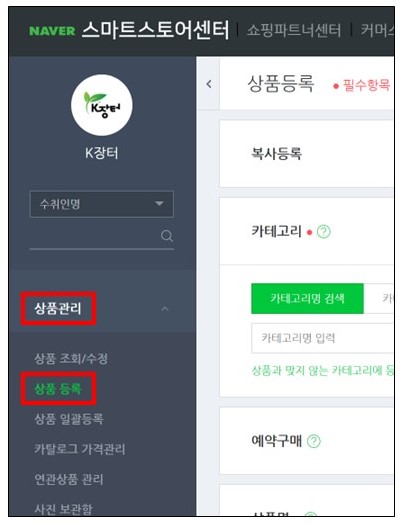Open 사진 보관함 in the sidebar
The height and width of the screenshot is (524, 403).
point(63,509)
